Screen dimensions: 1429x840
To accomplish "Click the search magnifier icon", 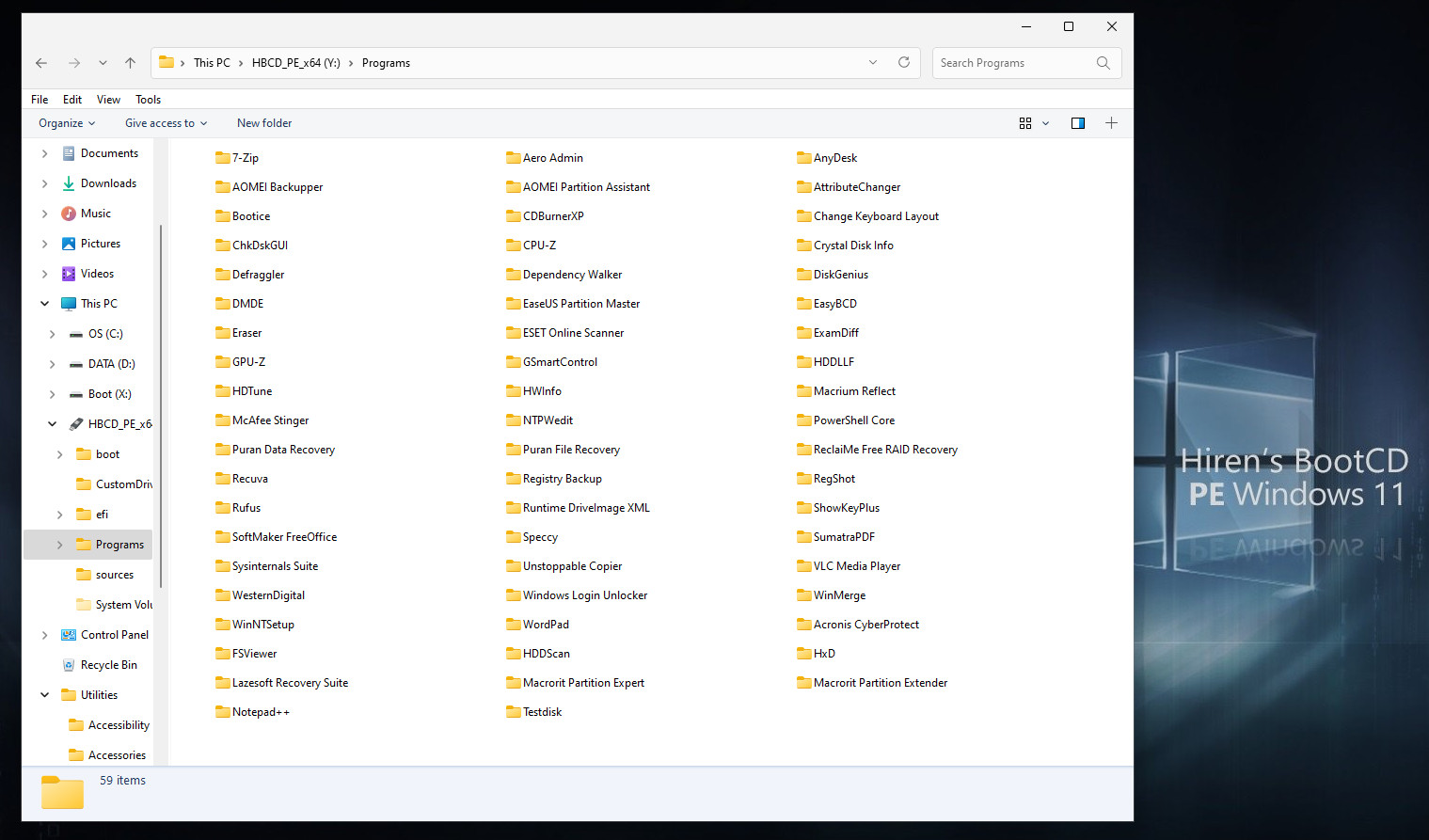I will click(x=1103, y=63).
